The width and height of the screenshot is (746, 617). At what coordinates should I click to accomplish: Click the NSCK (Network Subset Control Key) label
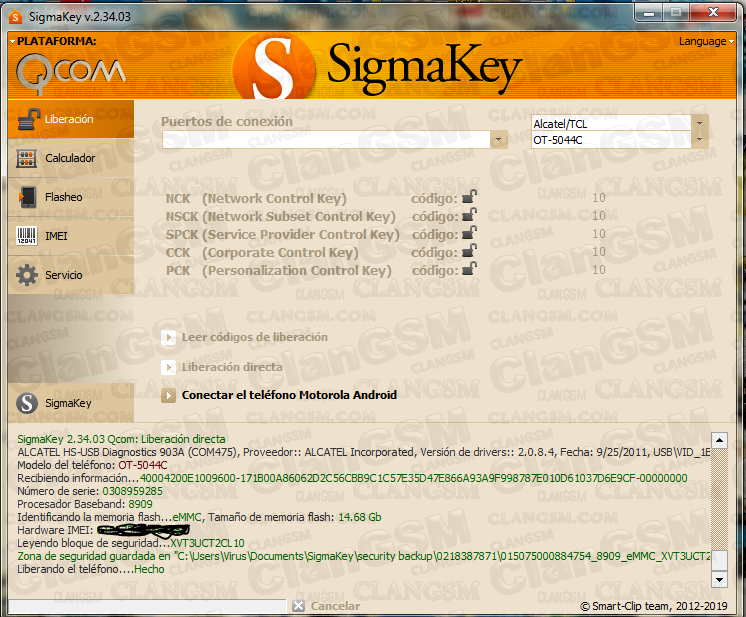pyautogui.click(x=281, y=216)
